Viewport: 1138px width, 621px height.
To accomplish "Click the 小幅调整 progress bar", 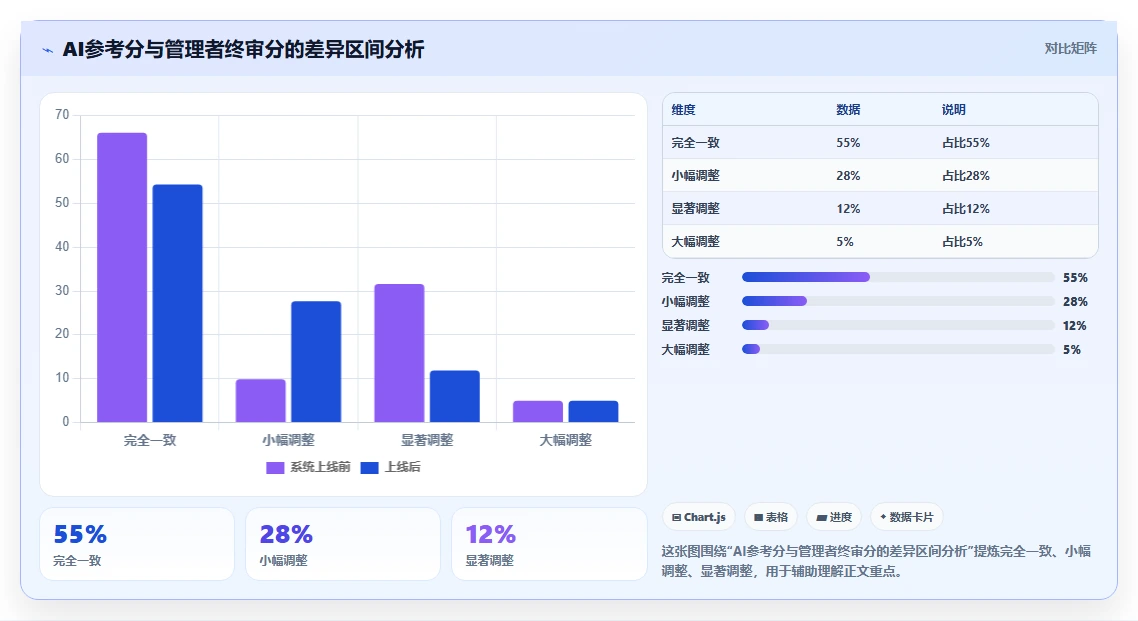I will (898, 301).
